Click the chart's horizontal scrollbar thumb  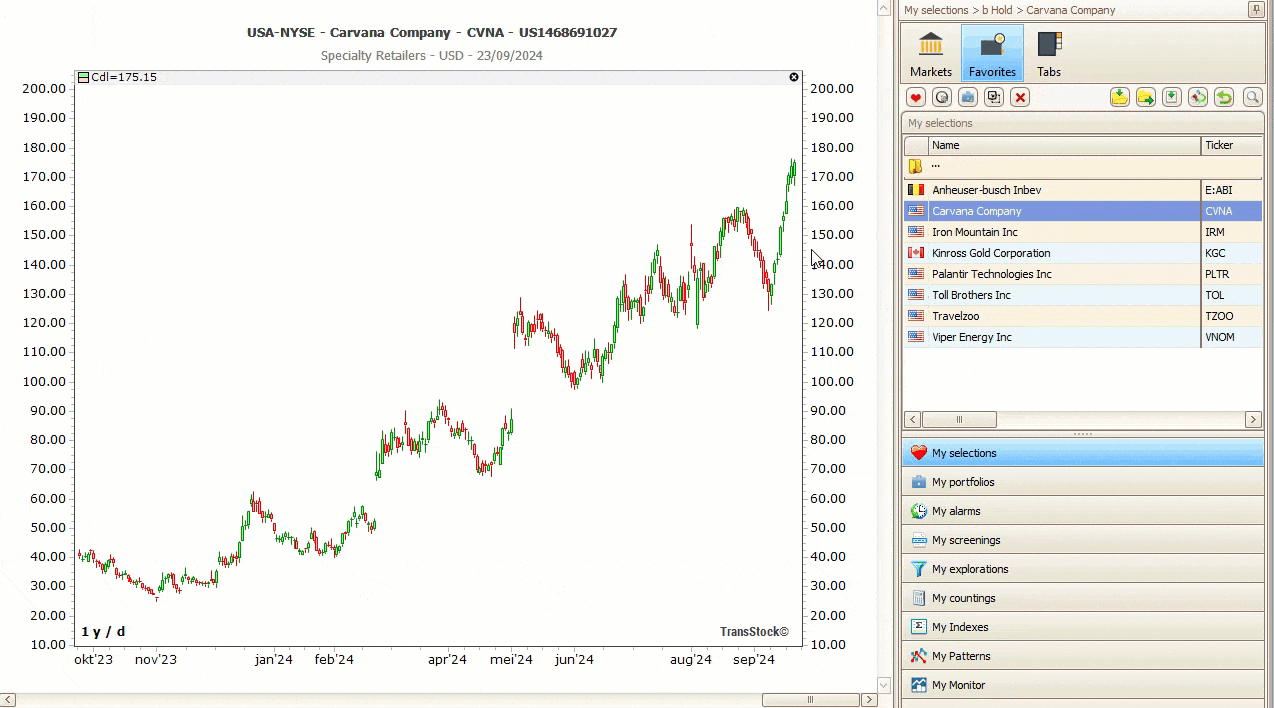click(810, 700)
